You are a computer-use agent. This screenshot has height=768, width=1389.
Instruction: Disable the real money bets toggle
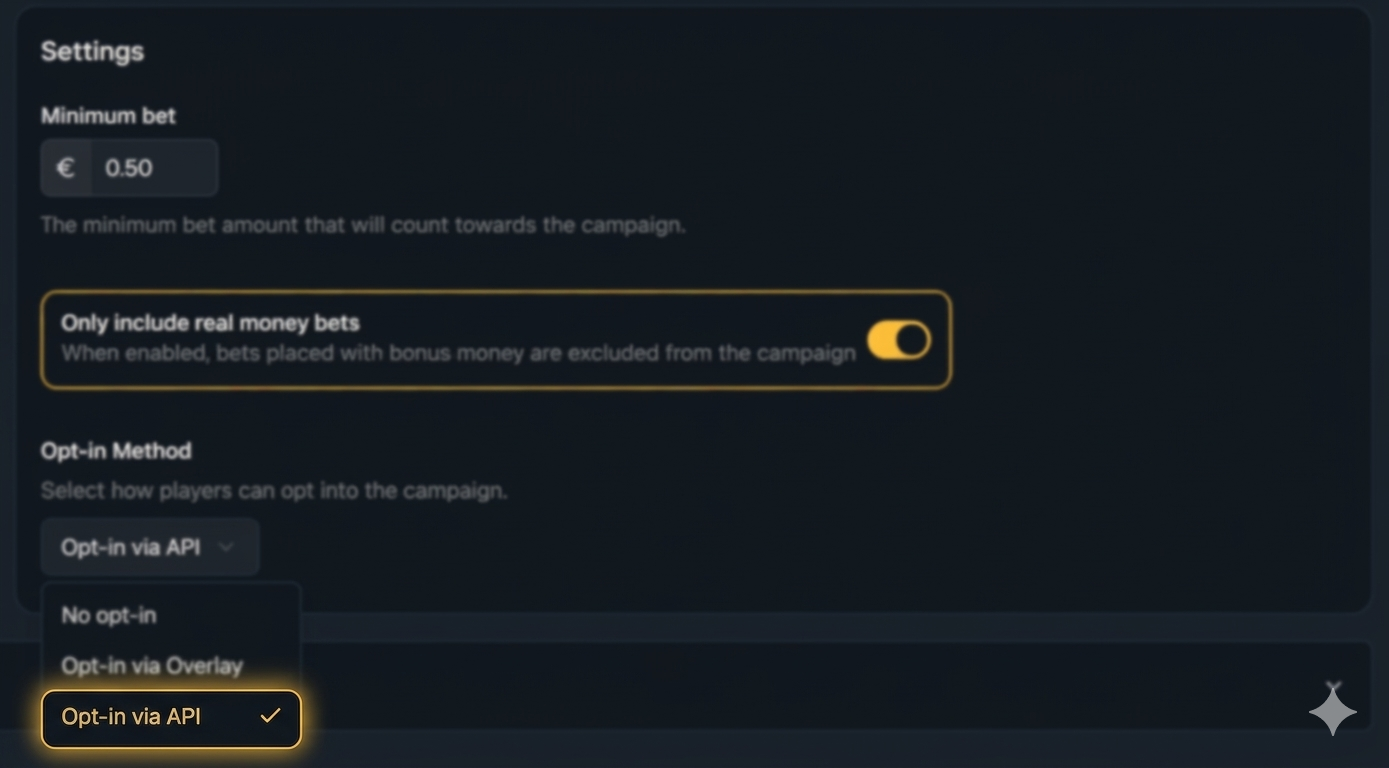click(x=898, y=340)
